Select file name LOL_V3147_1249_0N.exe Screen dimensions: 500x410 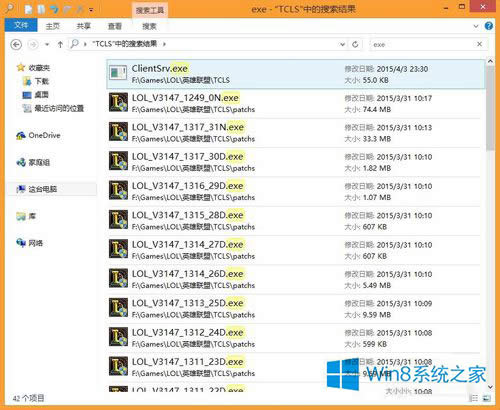[185, 98]
